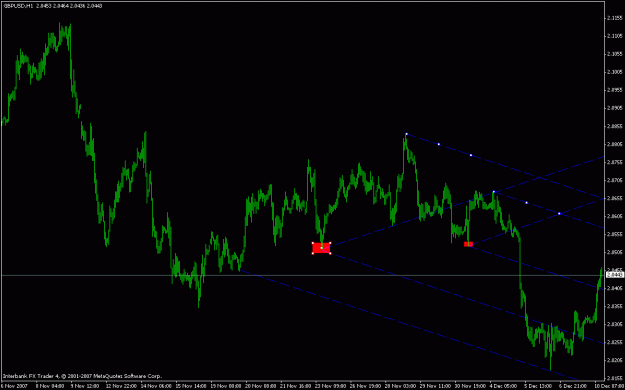This screenshot has width=625, height=390.
Task: Click the 2.0355 price axis label
Action: click(x=614, y=306)
